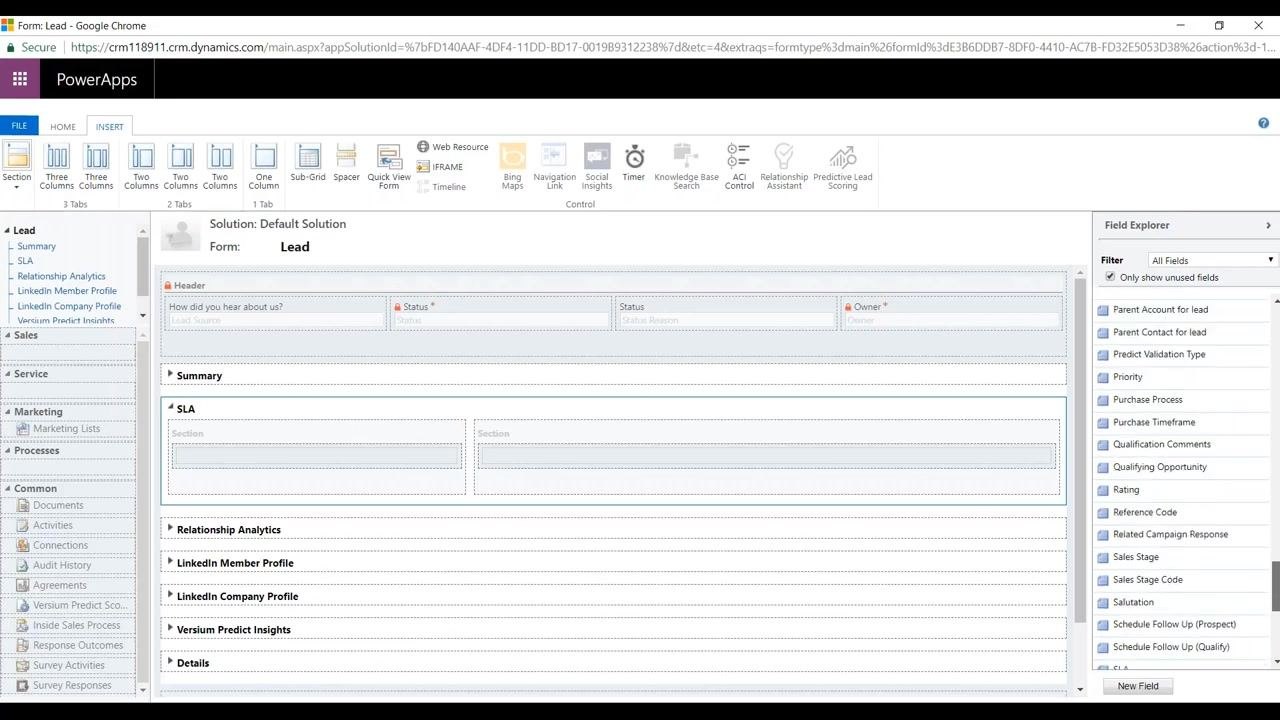Insert a Sub-Grid control
Viewport: 1280px width, 720px height.
[x=308, y=163]
